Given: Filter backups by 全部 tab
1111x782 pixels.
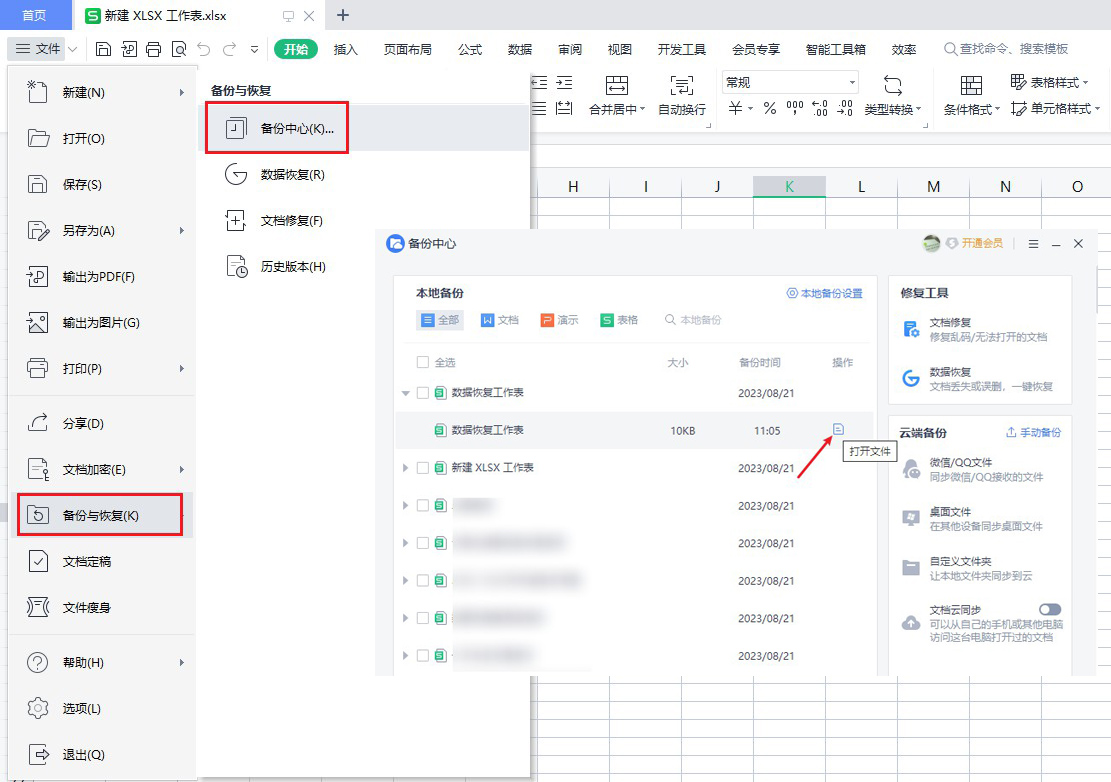Looking at the screenshot, I should 439,320.
